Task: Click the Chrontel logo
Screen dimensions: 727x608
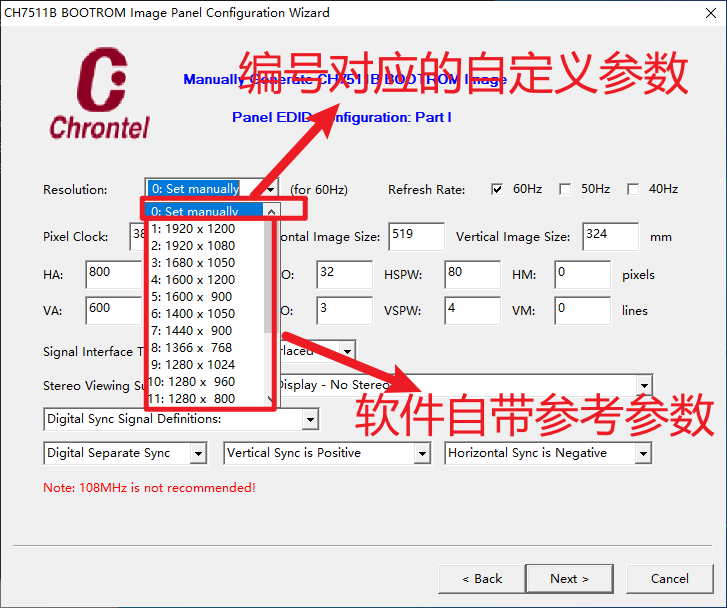Action: click(100, 93)
